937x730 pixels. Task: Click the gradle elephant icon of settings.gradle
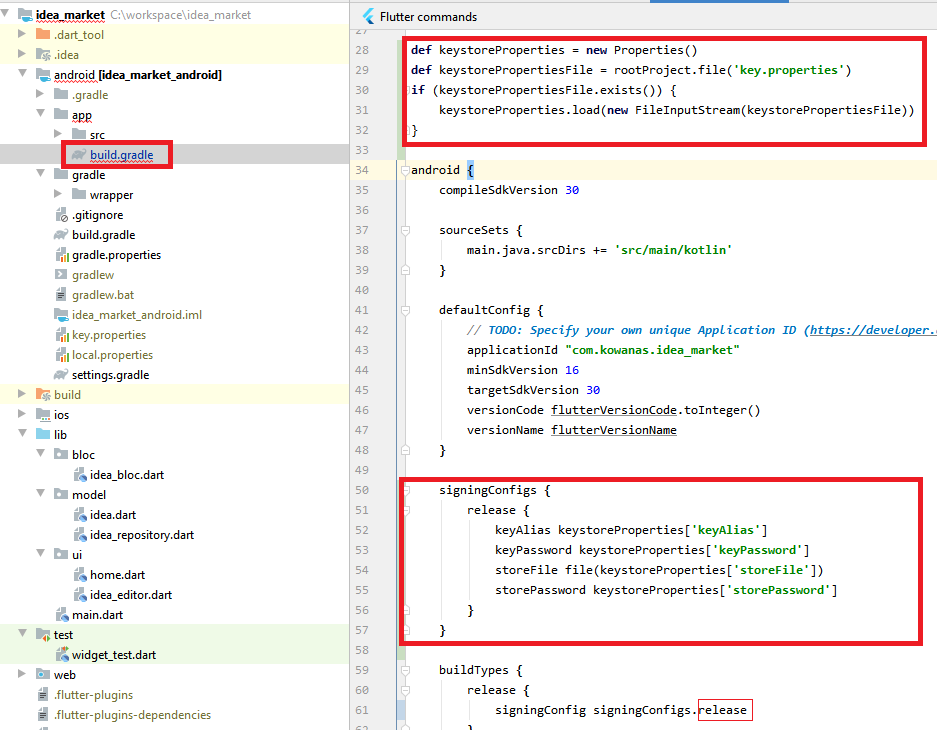[61, 375]
